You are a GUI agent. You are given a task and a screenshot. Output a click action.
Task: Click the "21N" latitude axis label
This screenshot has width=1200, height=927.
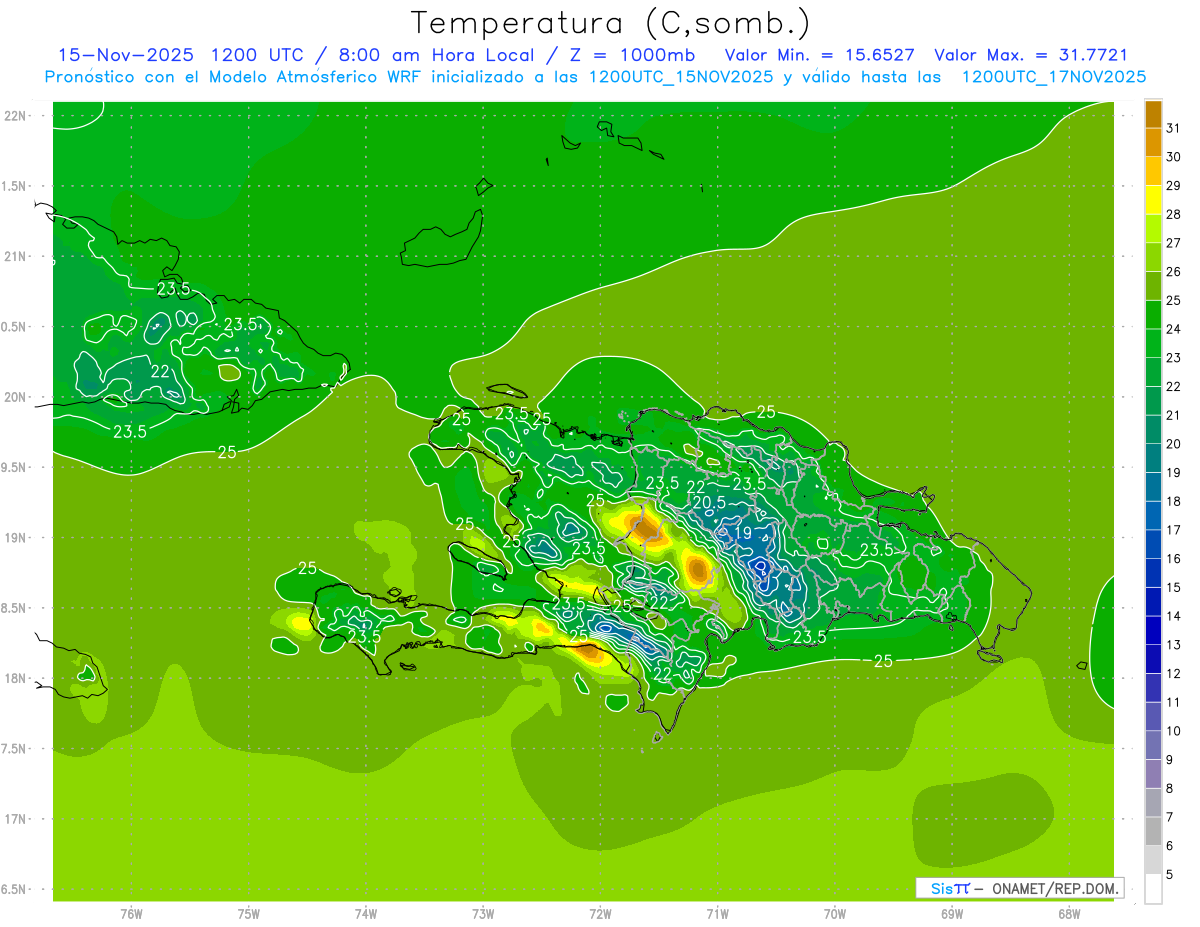coord(16,257)
